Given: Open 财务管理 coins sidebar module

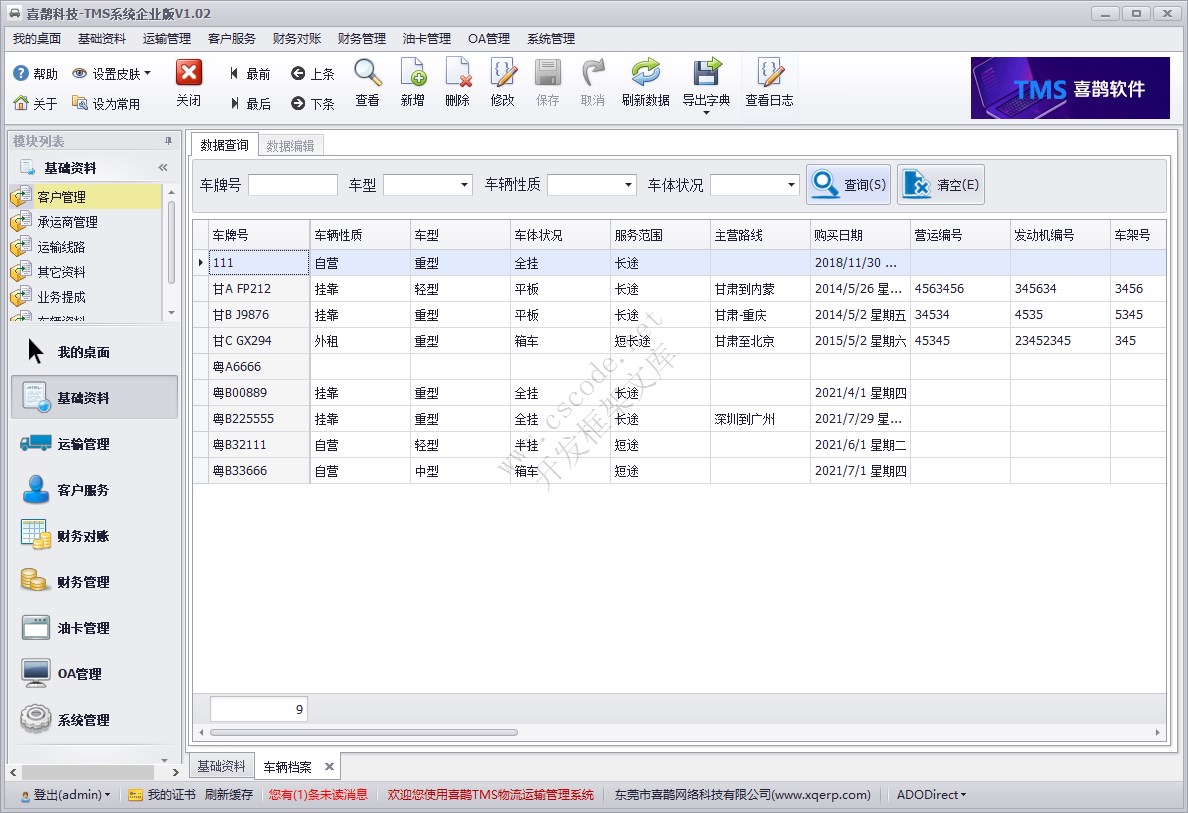Looking at the screenshot, I should point(95,582).
